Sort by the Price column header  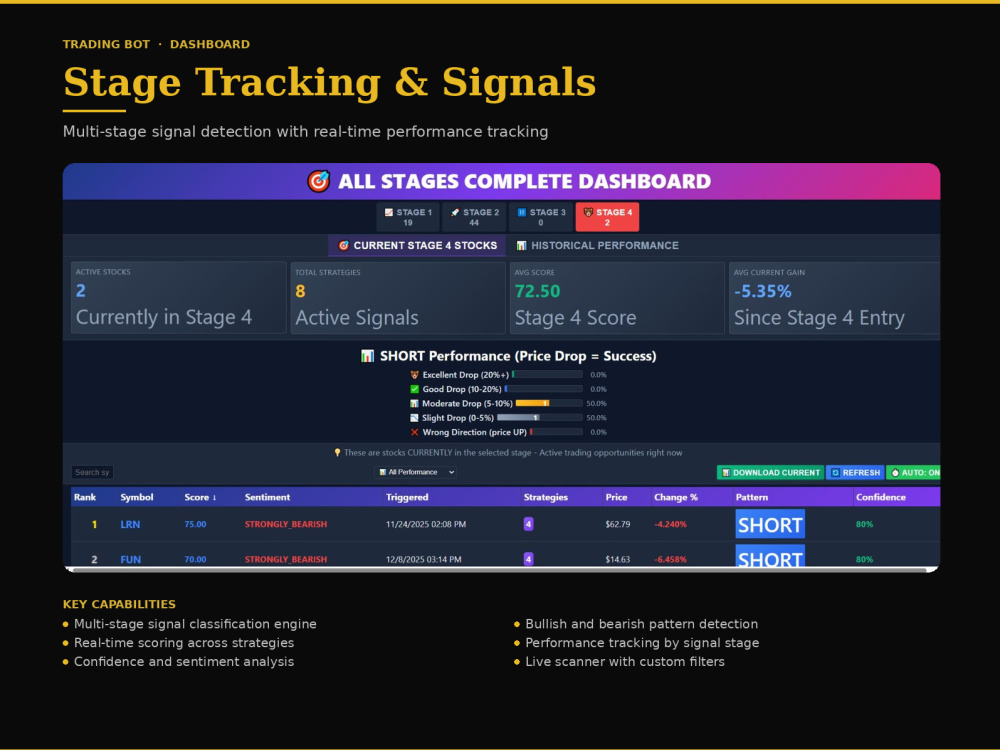pyautogui.click(x=617, y=497)
